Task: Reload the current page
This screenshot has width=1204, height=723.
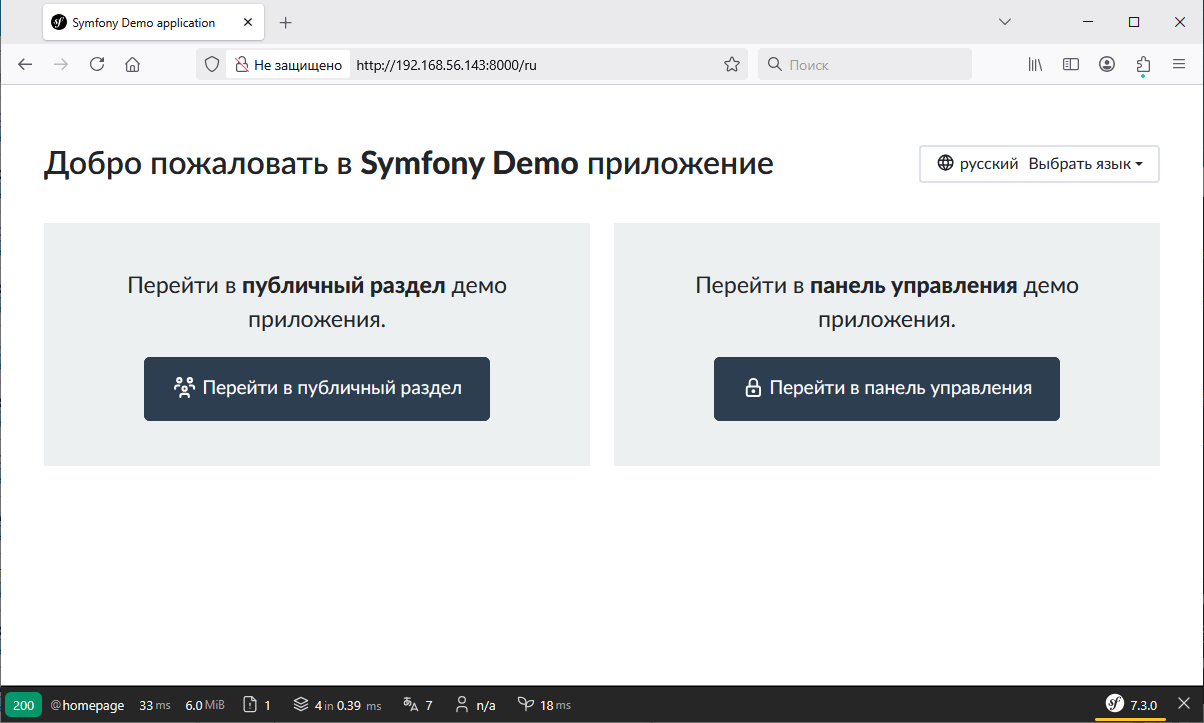Action: pos(97,65)
